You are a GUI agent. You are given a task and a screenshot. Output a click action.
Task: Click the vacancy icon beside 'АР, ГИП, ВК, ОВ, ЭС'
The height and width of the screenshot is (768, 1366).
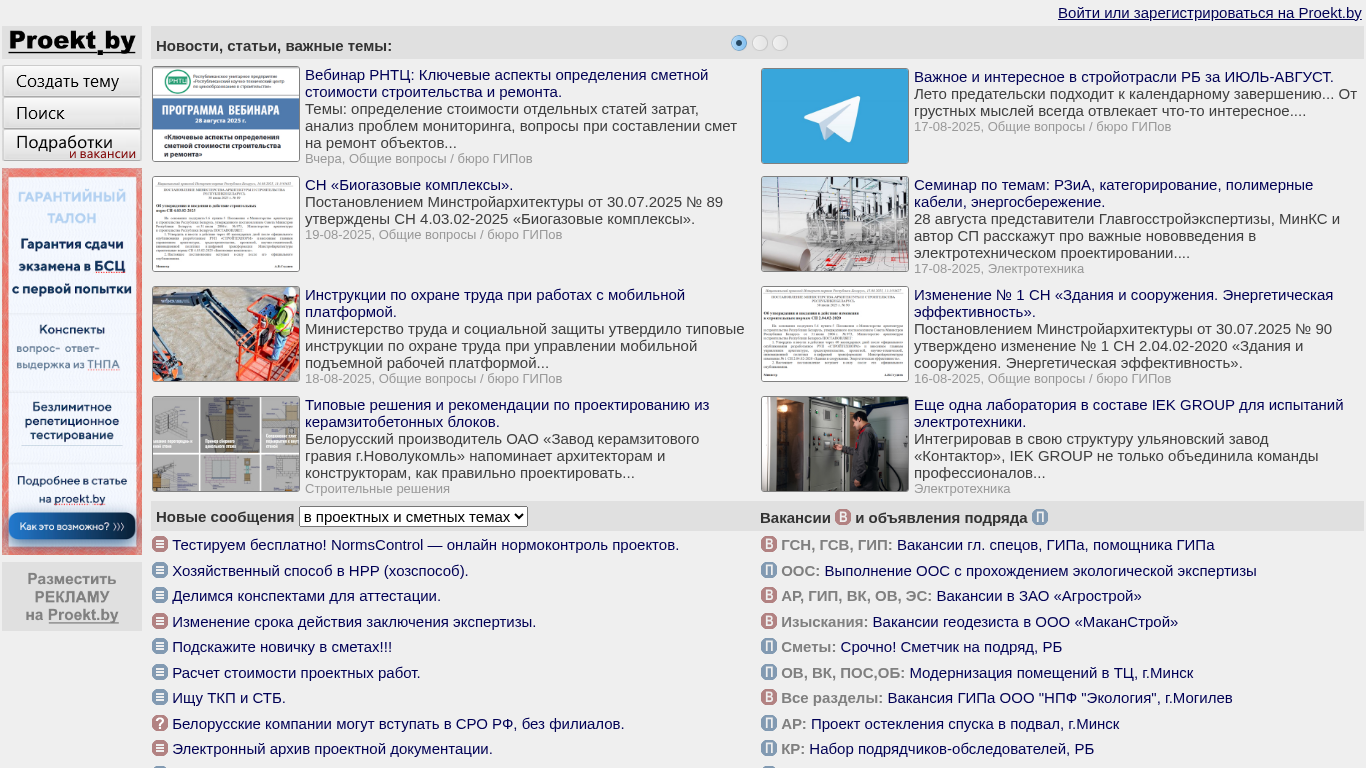click(x=769, y=595)
